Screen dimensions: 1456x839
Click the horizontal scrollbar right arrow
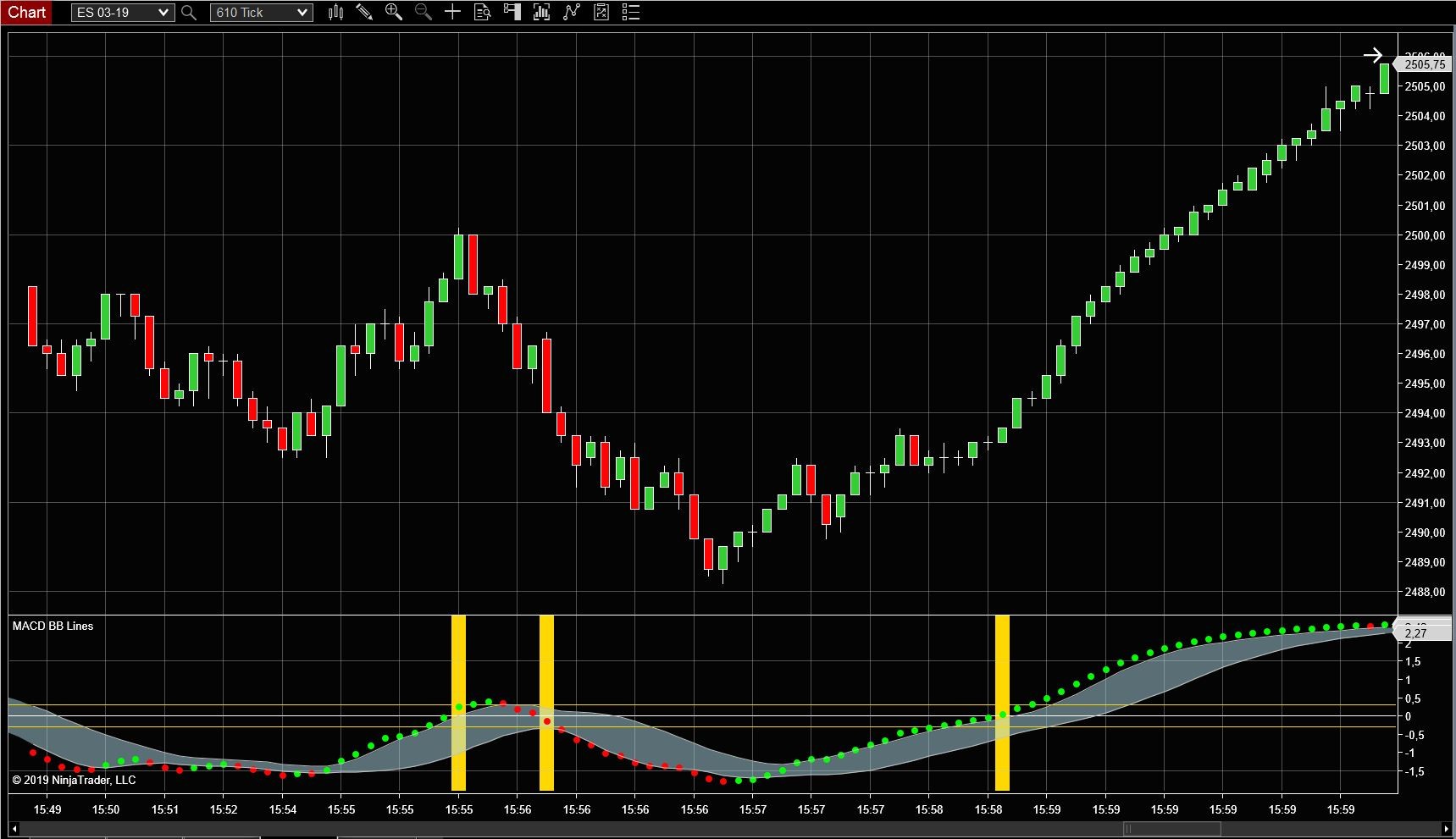1446,829
